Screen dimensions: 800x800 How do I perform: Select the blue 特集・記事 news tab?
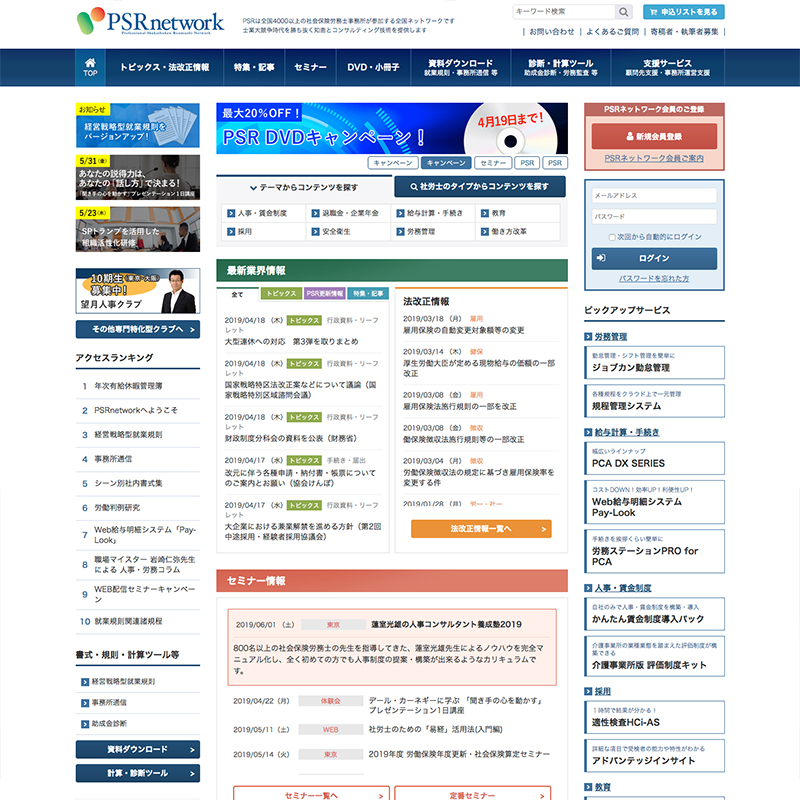tap(368, 293)
